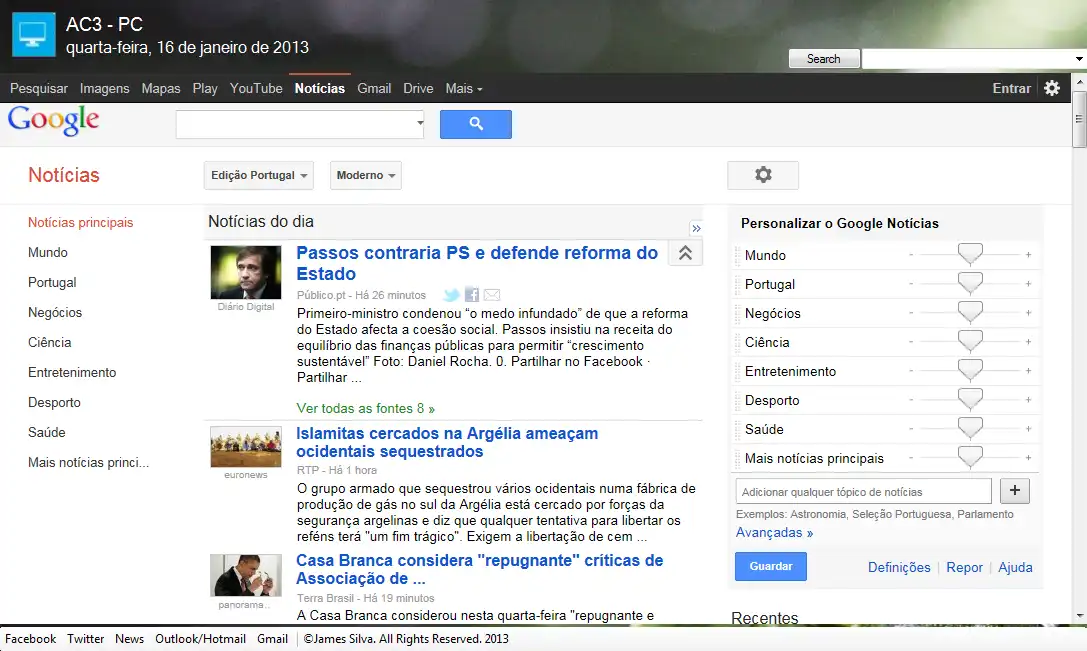Click the Passos Coelho story thumbnail

[246, 272]
